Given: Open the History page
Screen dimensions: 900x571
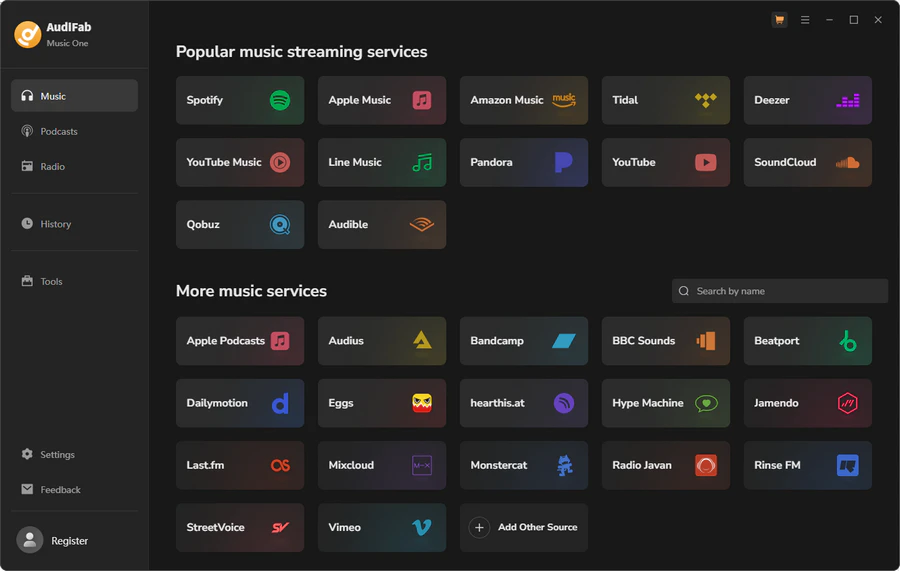Looking at the screenshot, I should (x=75, y=224).
